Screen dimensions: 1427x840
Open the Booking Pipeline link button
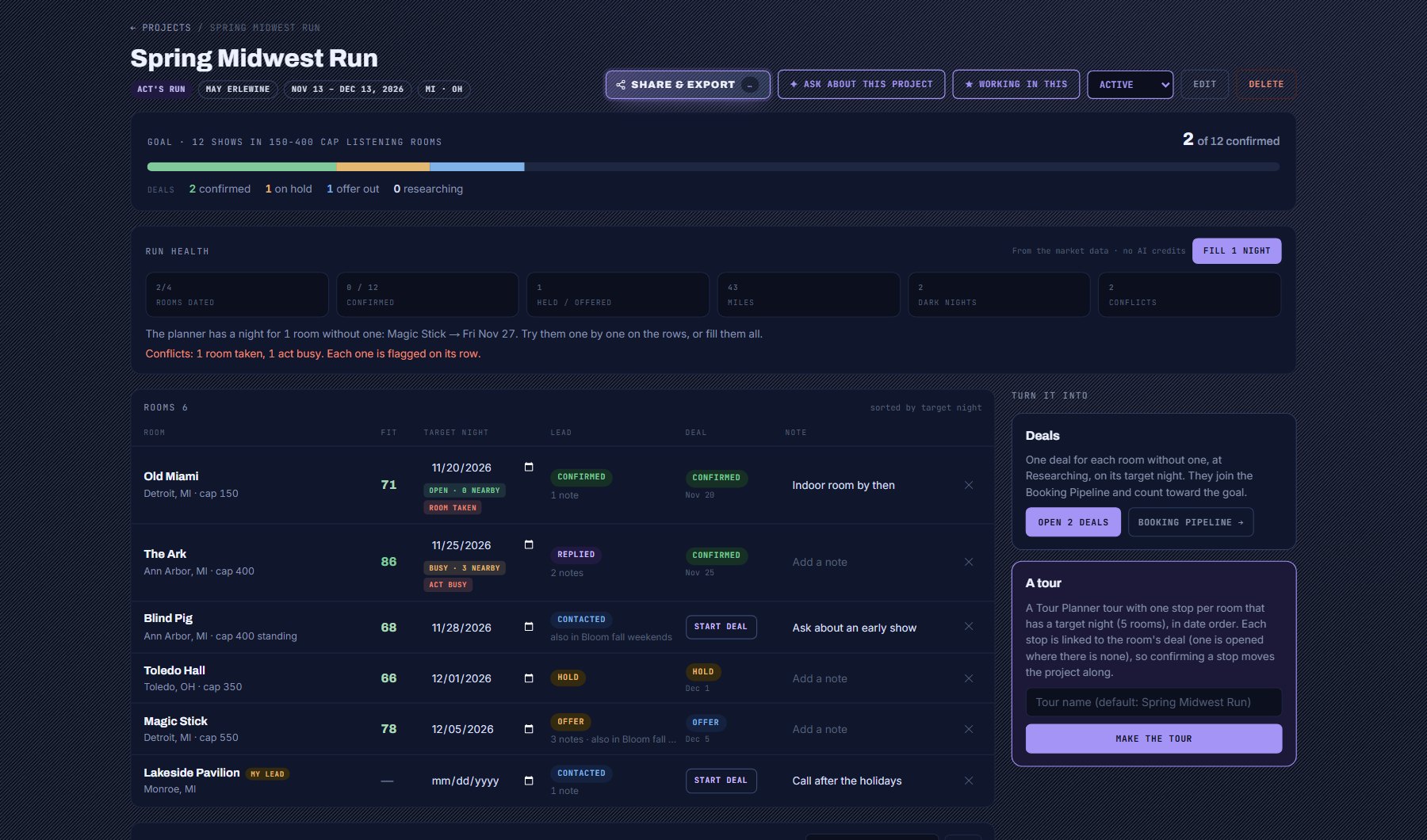tap(1190, 522)
